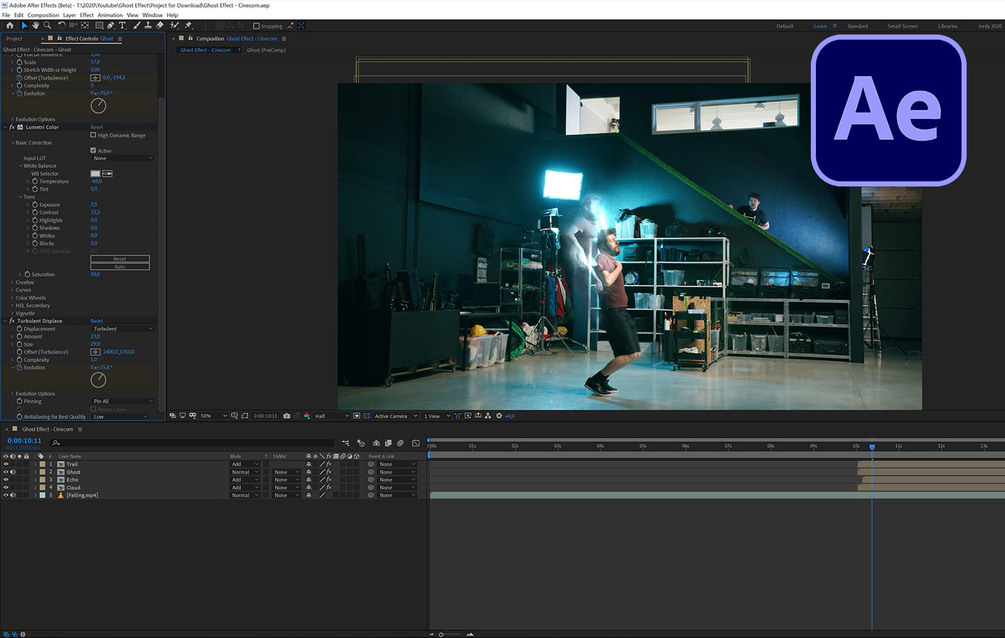Image resolution: width=1005 pixels, height=638 pixels.
Task: Hide the Cloud layer eye toggle
Action: click(x=6, y=487)
